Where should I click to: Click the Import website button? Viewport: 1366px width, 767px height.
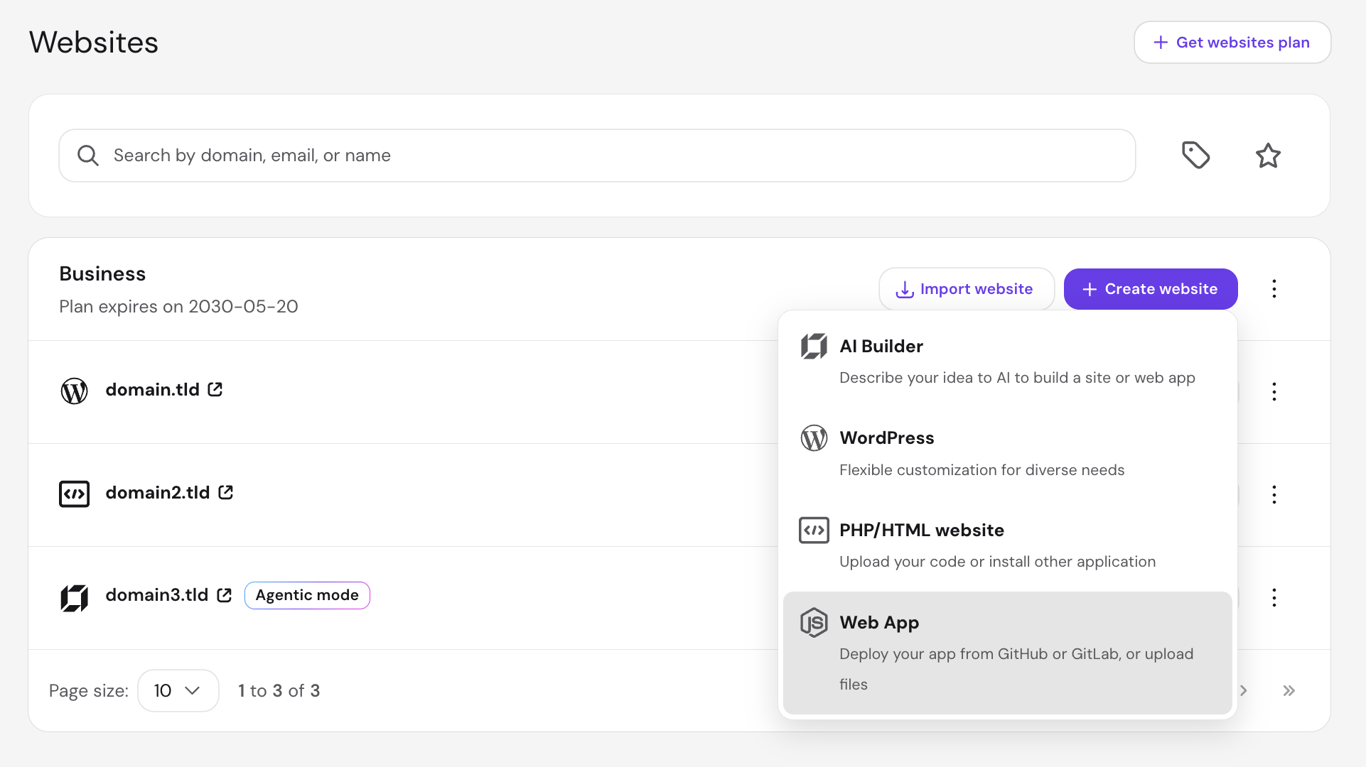click(966, 289)
